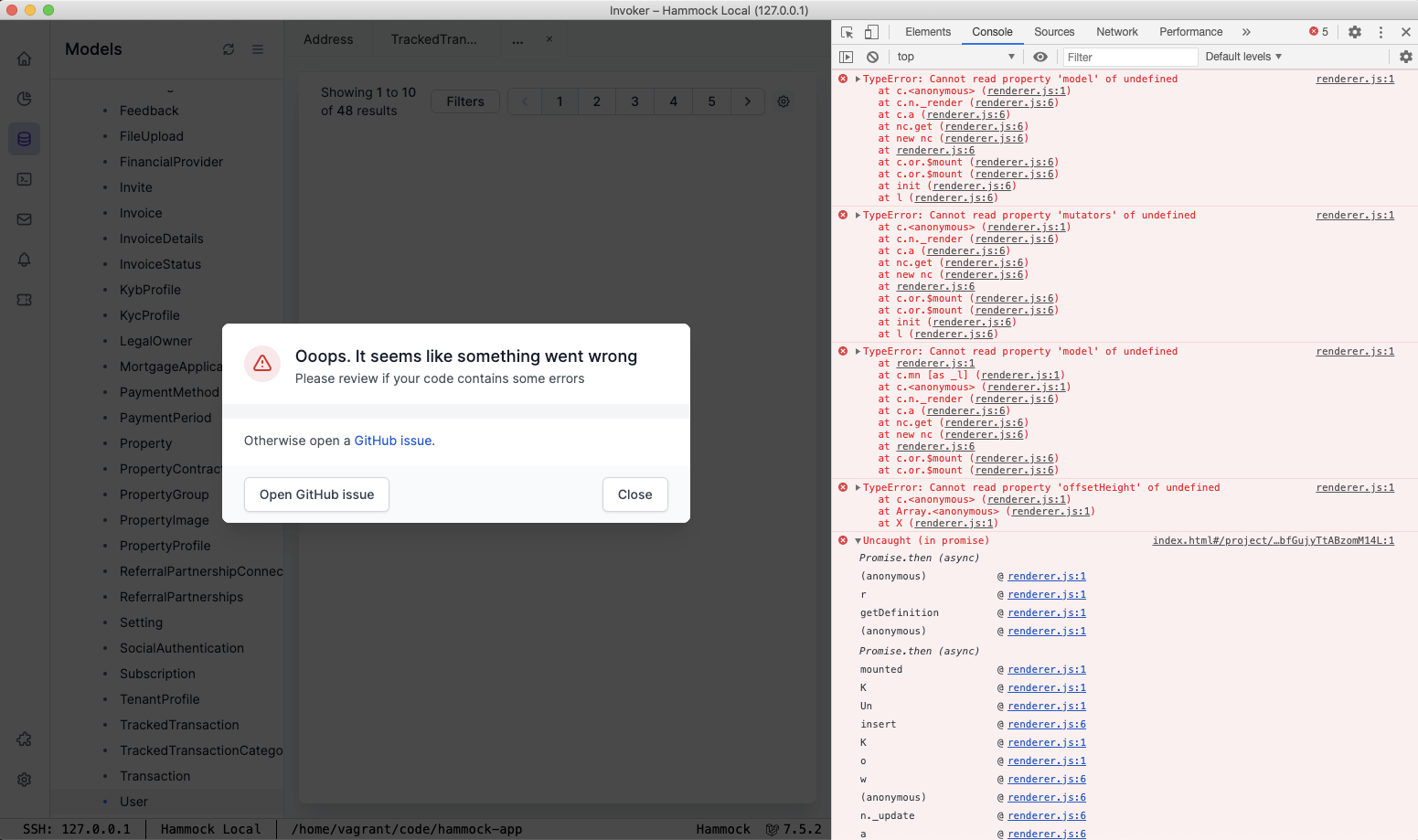Image resolution: width=1418 pixels, height=840 pixels.
Task: Open the mail envelope sidebar icon
Action: click(x=24, y=219)
